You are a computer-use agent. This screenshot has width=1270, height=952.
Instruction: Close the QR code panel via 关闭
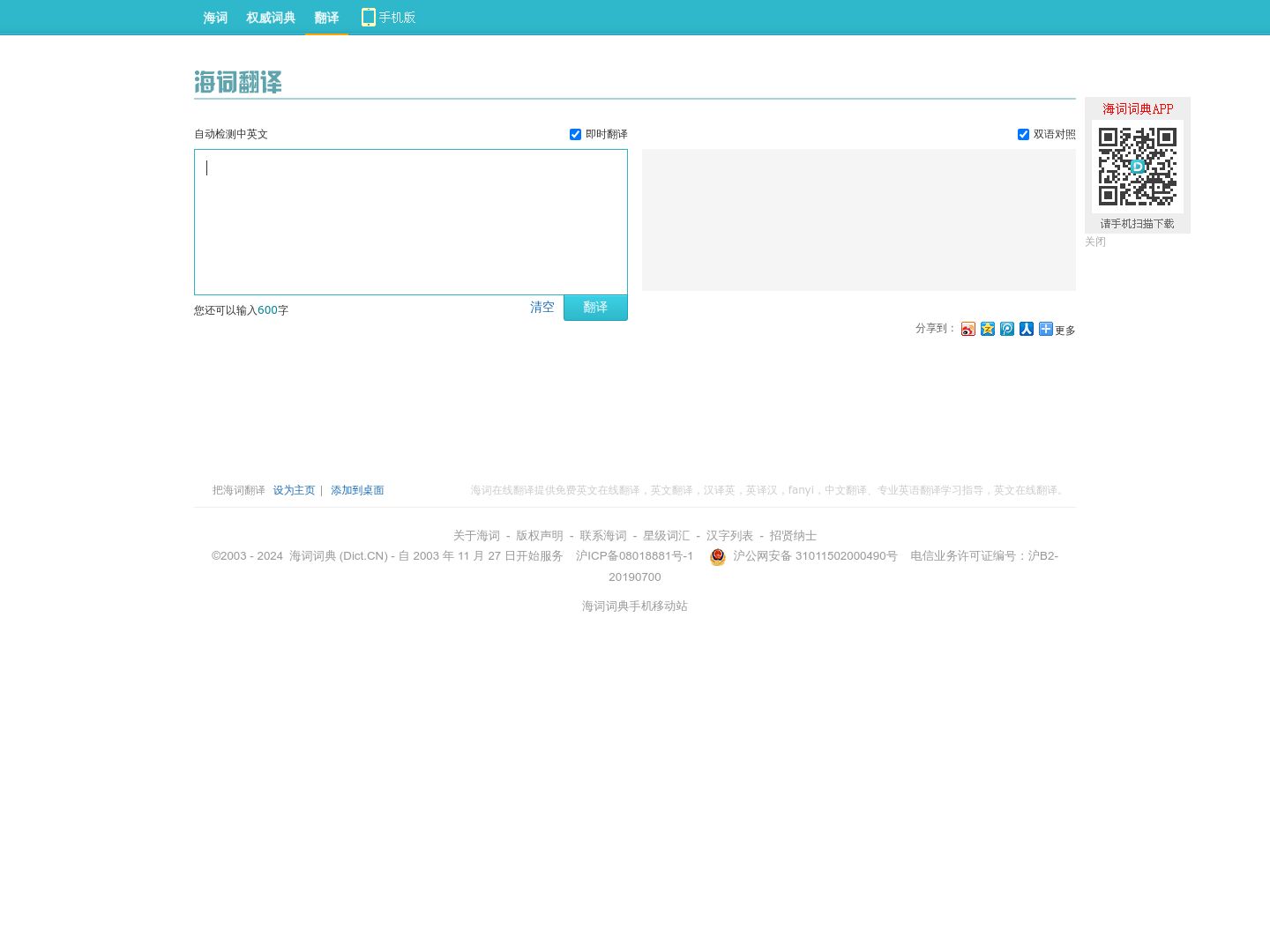[1095, 242]
